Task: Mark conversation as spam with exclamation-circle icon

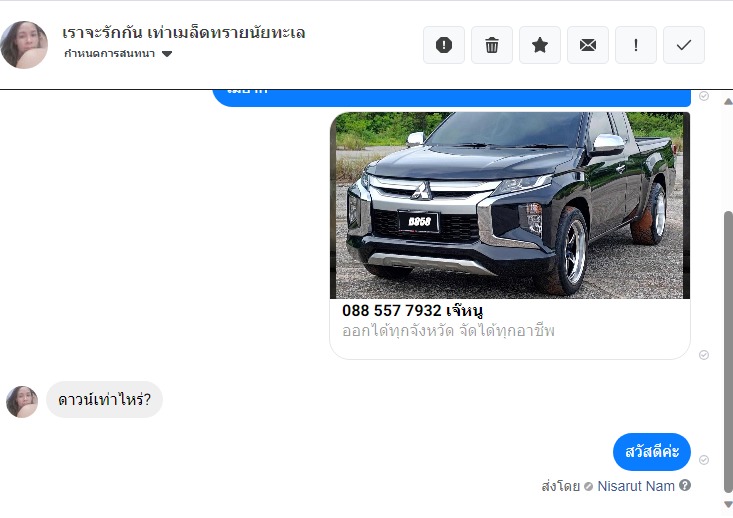Action: point(444,45)
